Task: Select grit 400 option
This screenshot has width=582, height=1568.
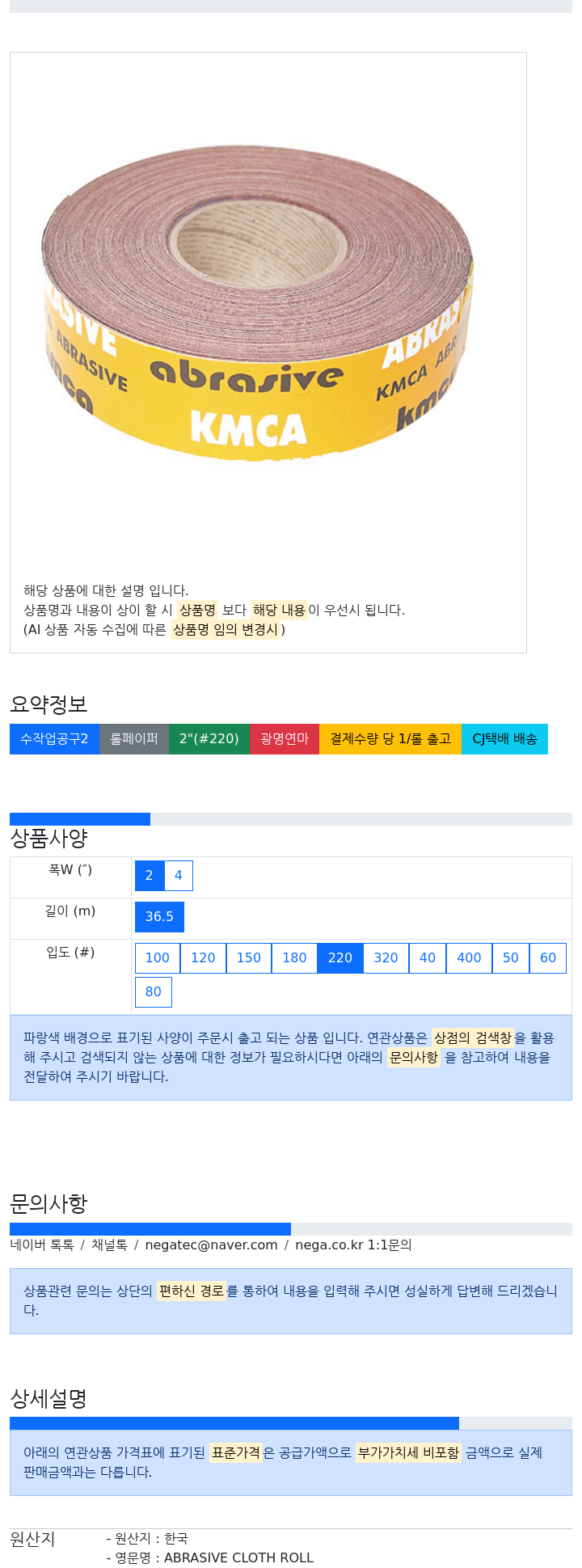Action: pyautogui.click(x=469, y=958)
